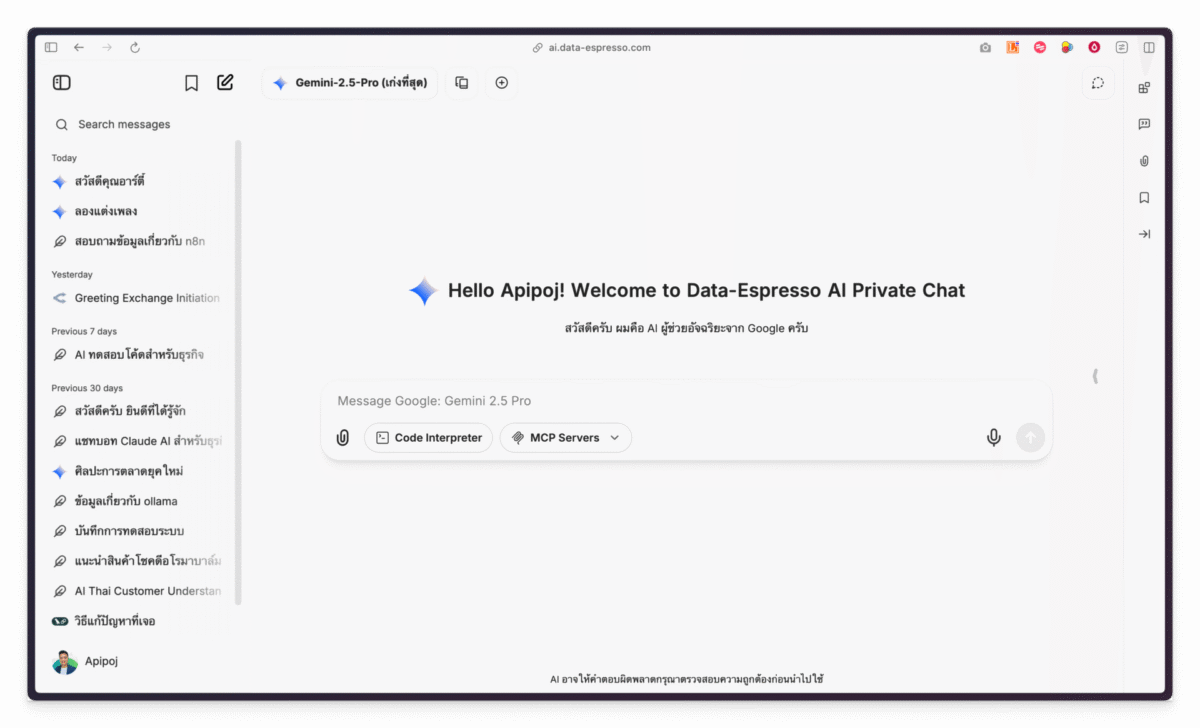Expand the MCP Servers dropdown
The image size is (1200, 728).
(x=566, y=438)
